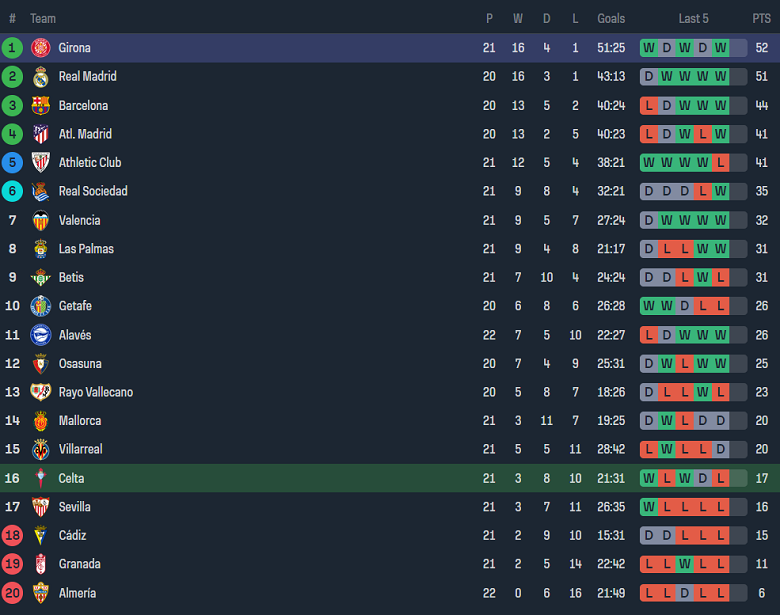
Task: Click the Valencia bat crest icon
Action: coord(40,220)
